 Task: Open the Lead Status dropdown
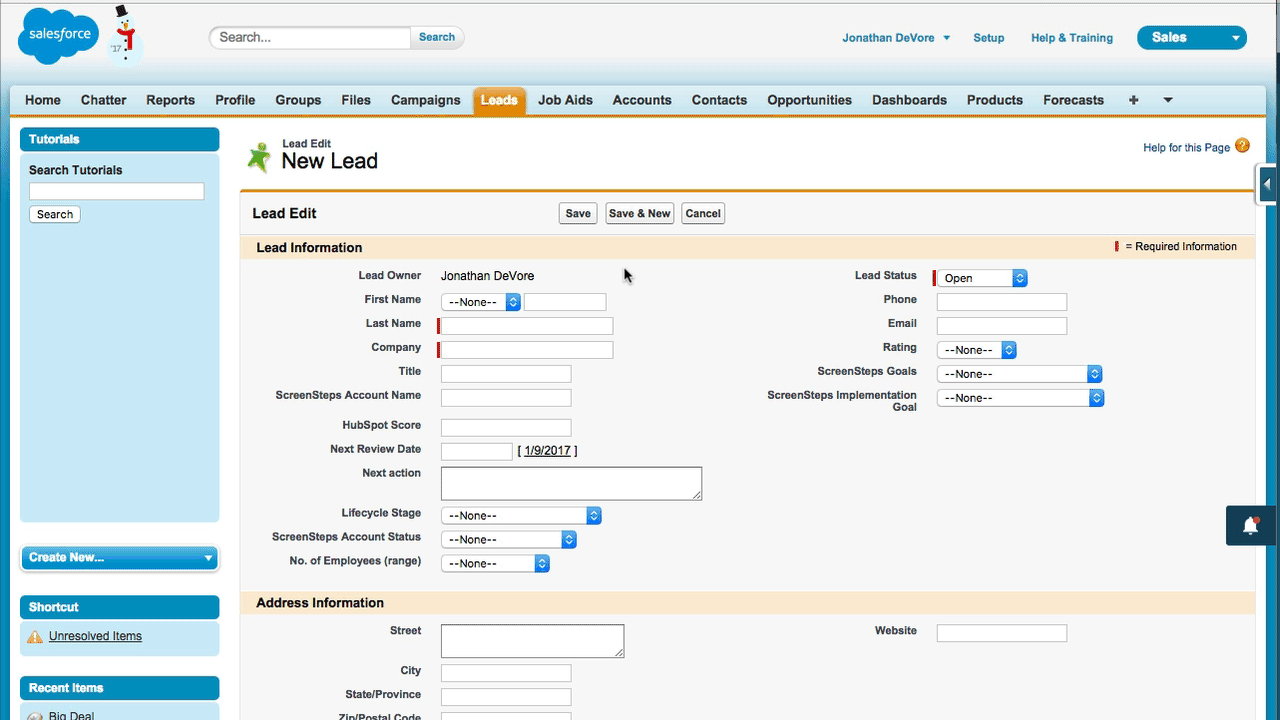pos(982,278)
